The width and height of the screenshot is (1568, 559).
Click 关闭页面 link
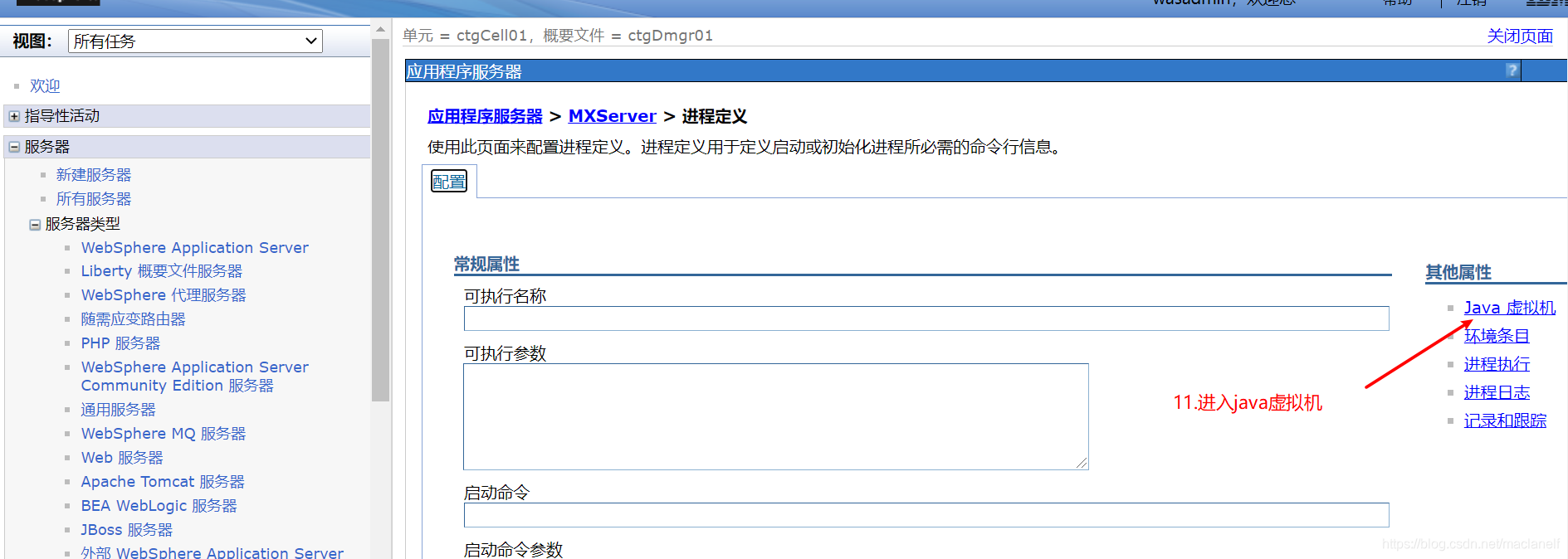[x=1520, y=36]
